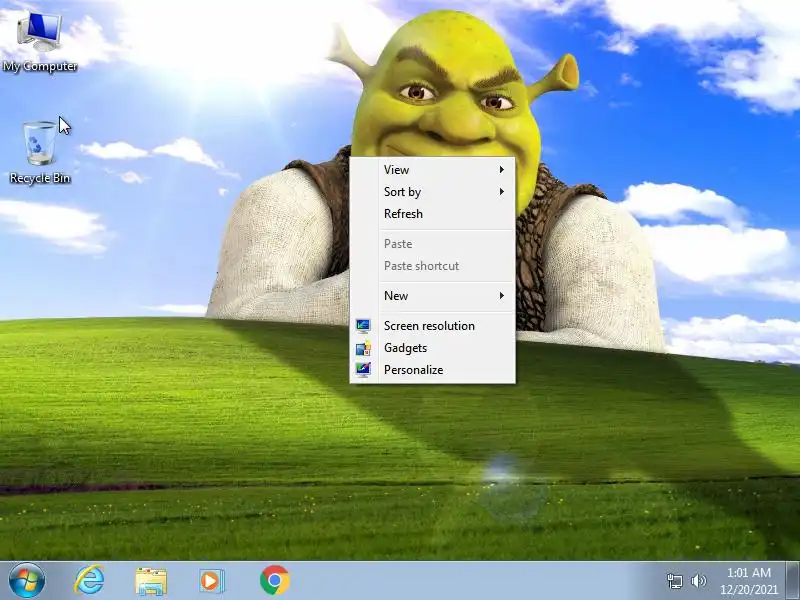Open the Windows Start orb
The height and width of the screenshot is (600, 800).
27,581
